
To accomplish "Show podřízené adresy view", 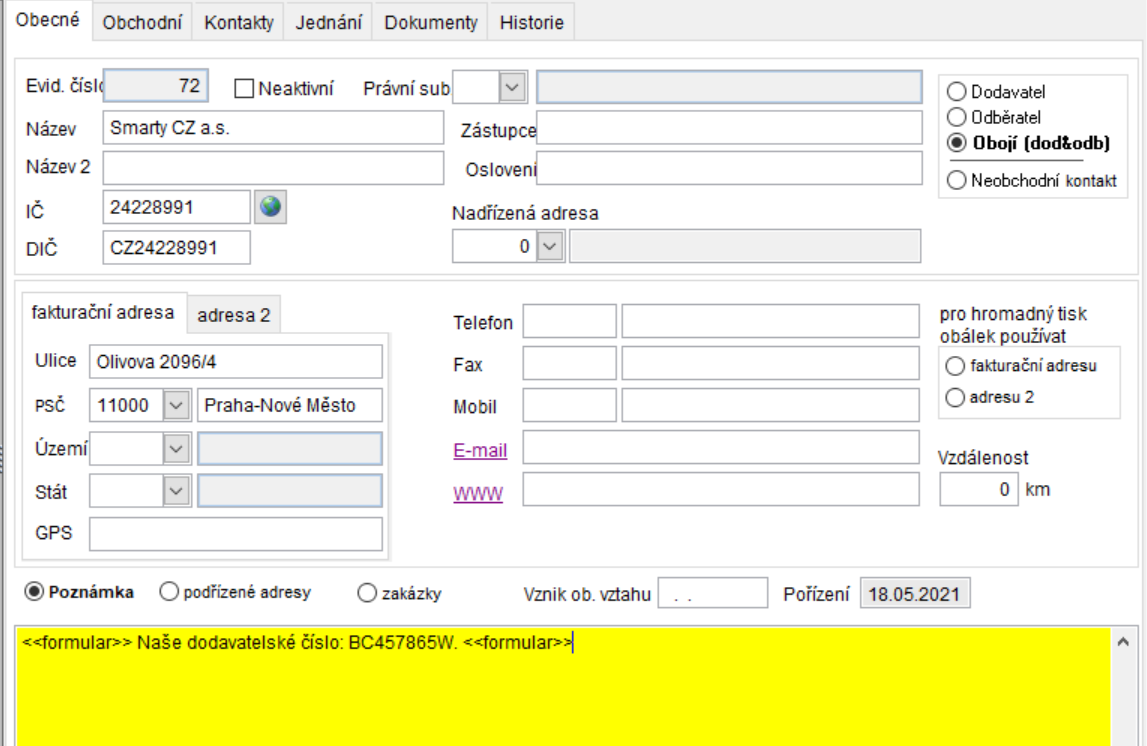I will (168, 592).
